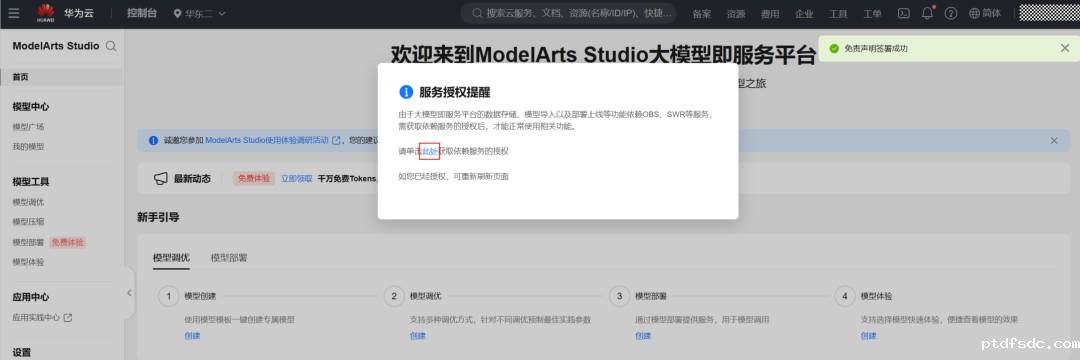Click 创建 under step 4 模型体验

(x=868, y=336)
